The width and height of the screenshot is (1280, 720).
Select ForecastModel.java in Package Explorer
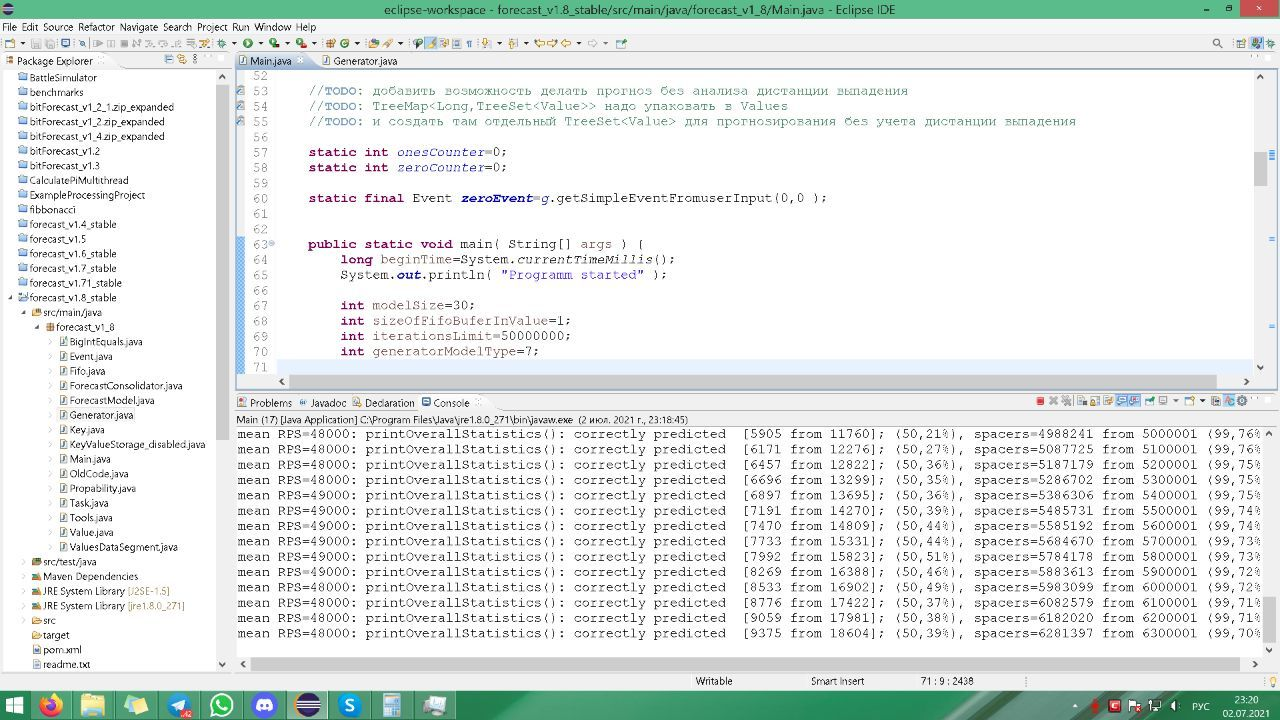(x=111, y=400)
